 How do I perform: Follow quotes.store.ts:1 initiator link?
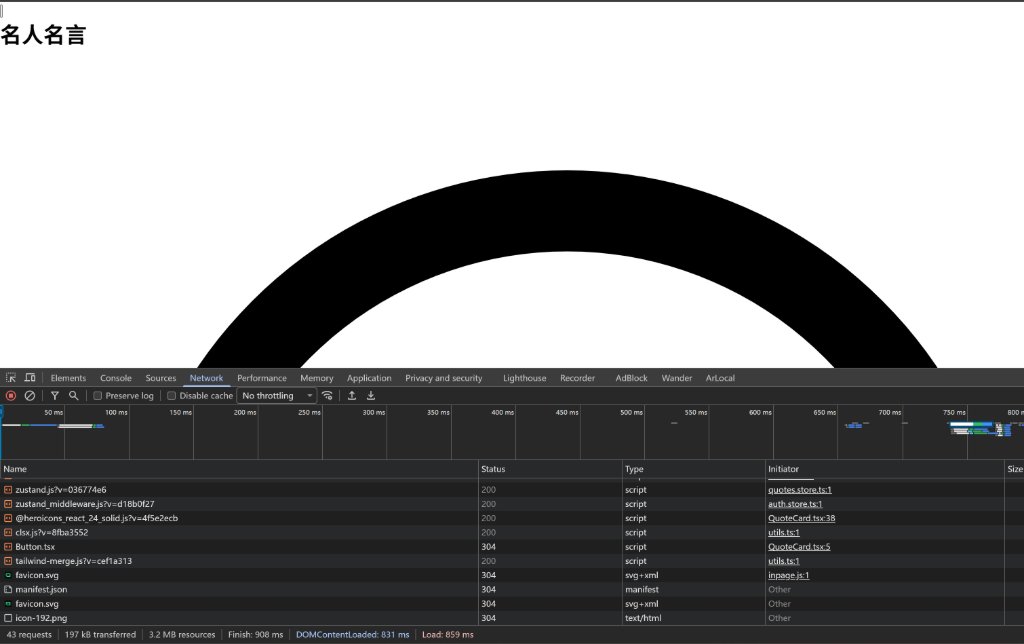click(800, 490)
